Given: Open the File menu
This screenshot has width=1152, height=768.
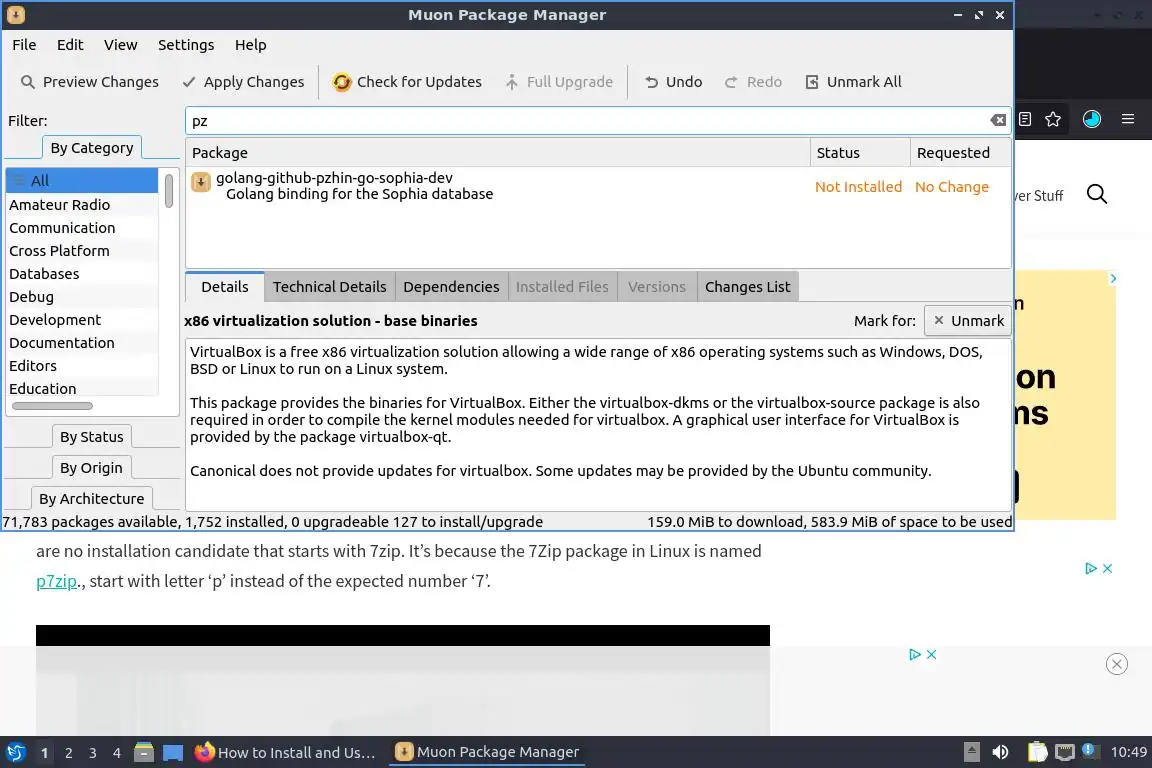Looking at the screenshot, I should pos(24,45).
